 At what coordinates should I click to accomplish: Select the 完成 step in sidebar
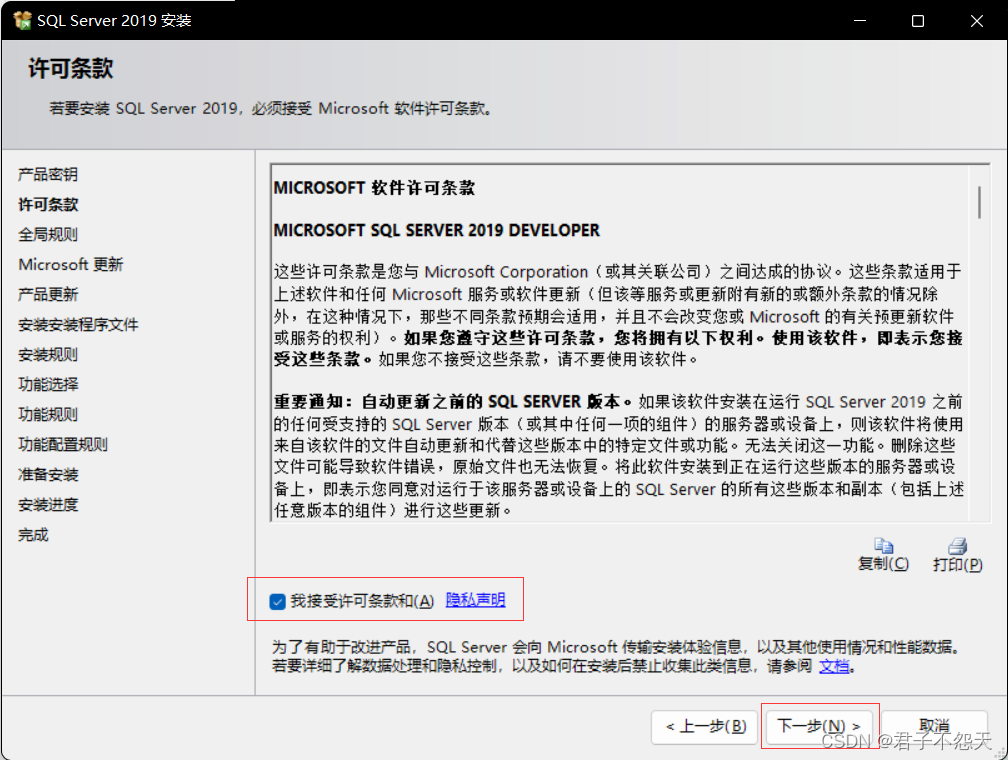tap(33, 535)
